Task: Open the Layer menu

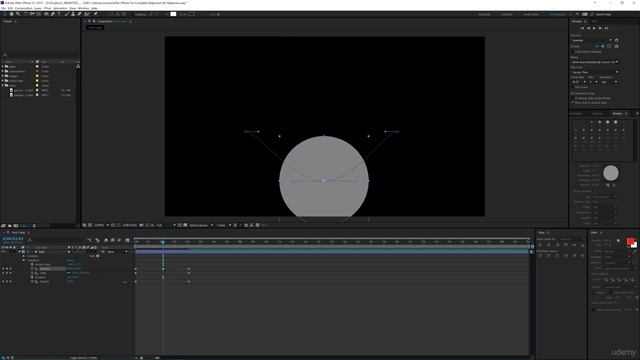Action: 38,8
